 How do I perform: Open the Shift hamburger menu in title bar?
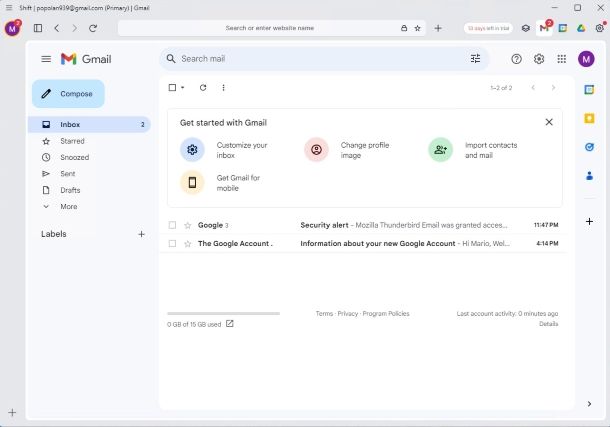pos(9,7)
